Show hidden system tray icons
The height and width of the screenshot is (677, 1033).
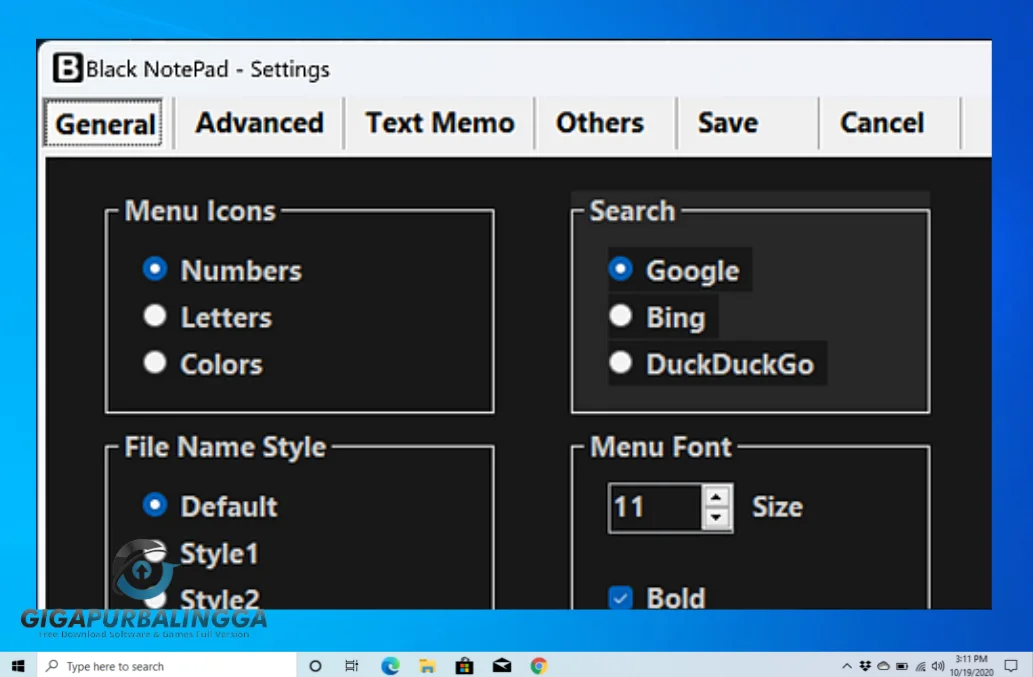(847, 666)
